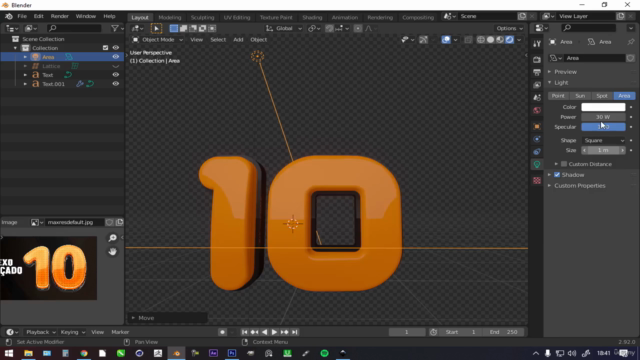Hide the Collection in viewport
Viewport: 640px width, 360px height.
pos(116,48)
